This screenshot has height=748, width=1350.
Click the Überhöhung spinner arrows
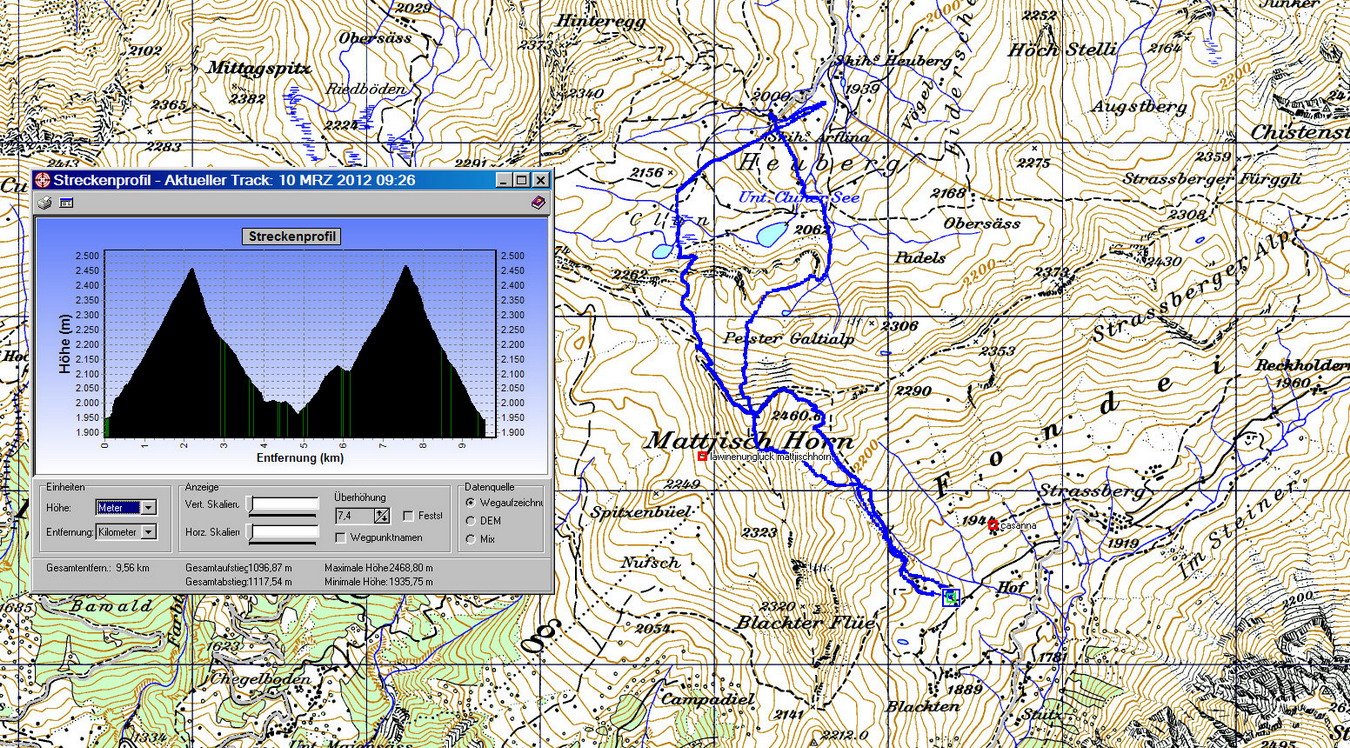click(x=381, y=516)
